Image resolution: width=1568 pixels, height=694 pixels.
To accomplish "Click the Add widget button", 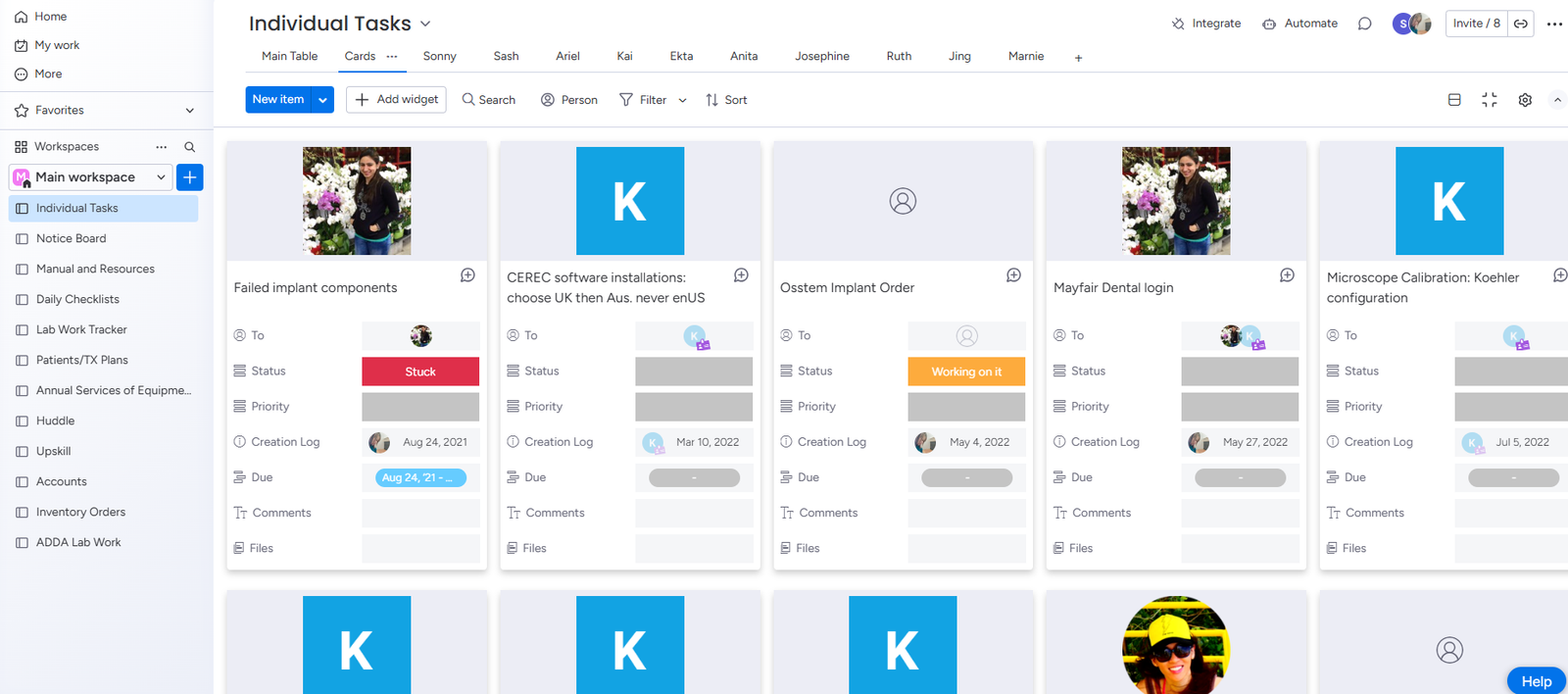I will [396, 100].
